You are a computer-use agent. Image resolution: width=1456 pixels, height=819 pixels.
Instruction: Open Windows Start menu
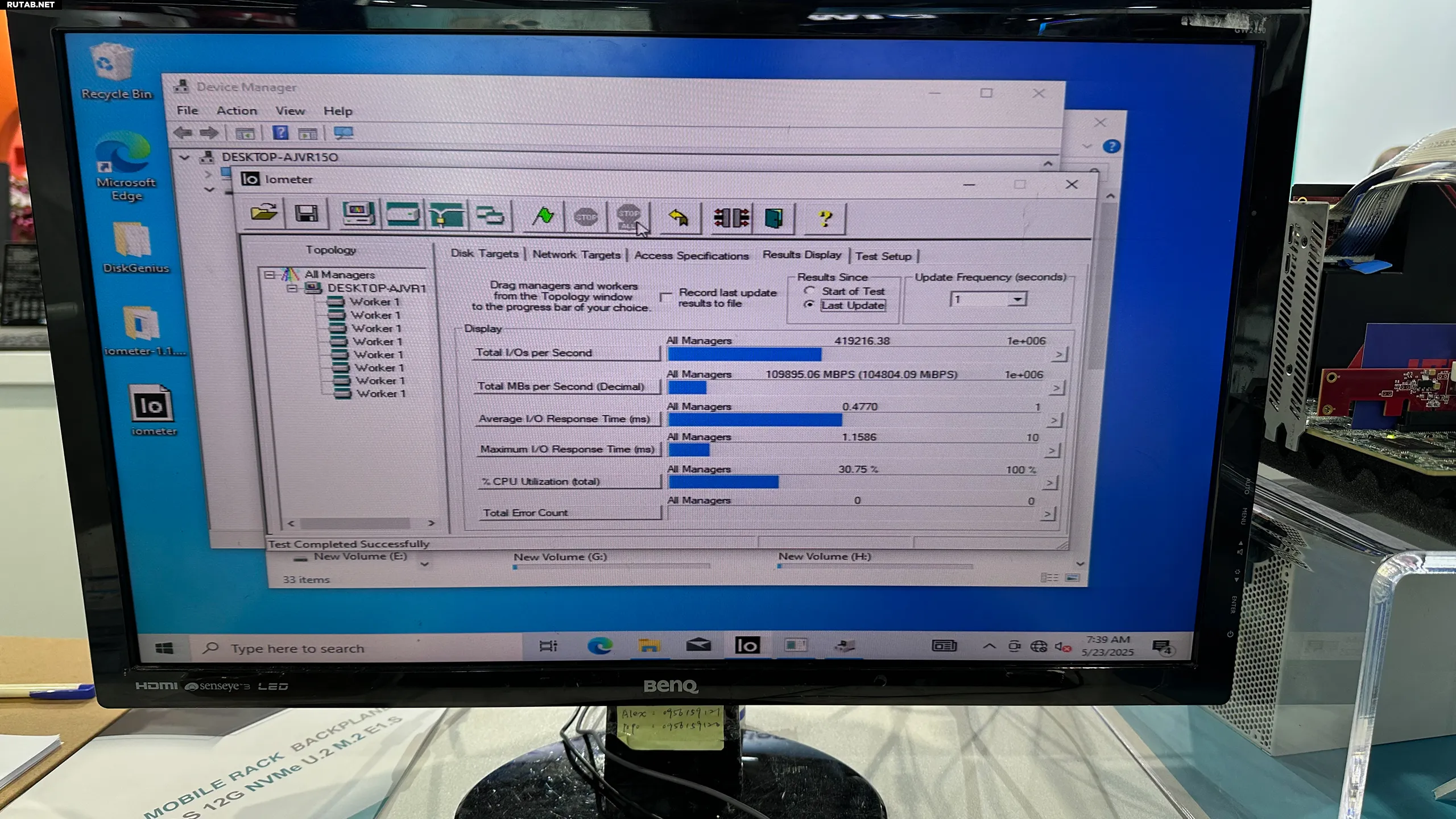164,648
